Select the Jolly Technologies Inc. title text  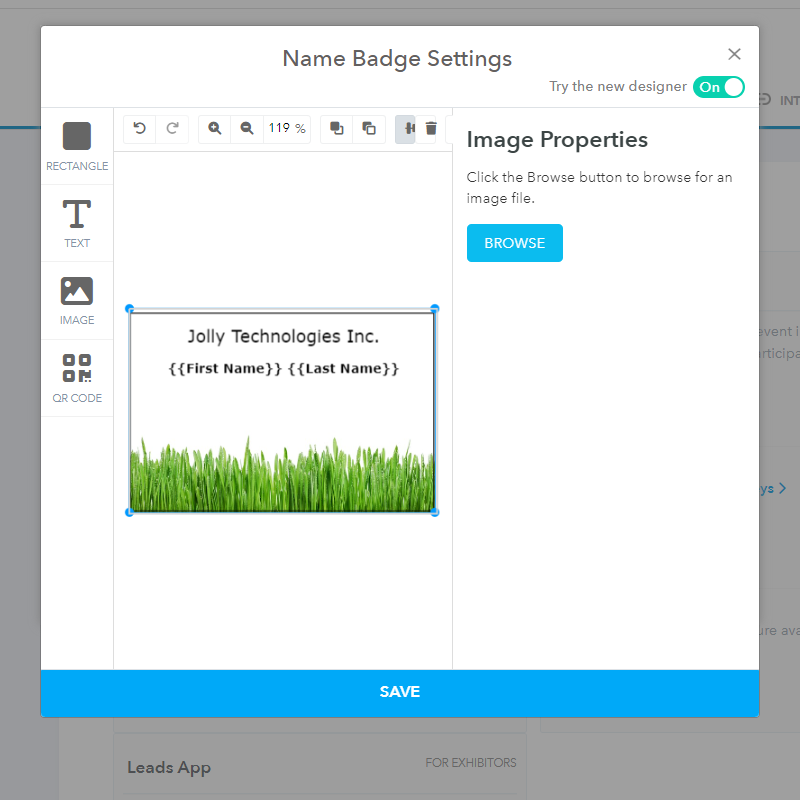pyautogui.click(x=282, y=336)
